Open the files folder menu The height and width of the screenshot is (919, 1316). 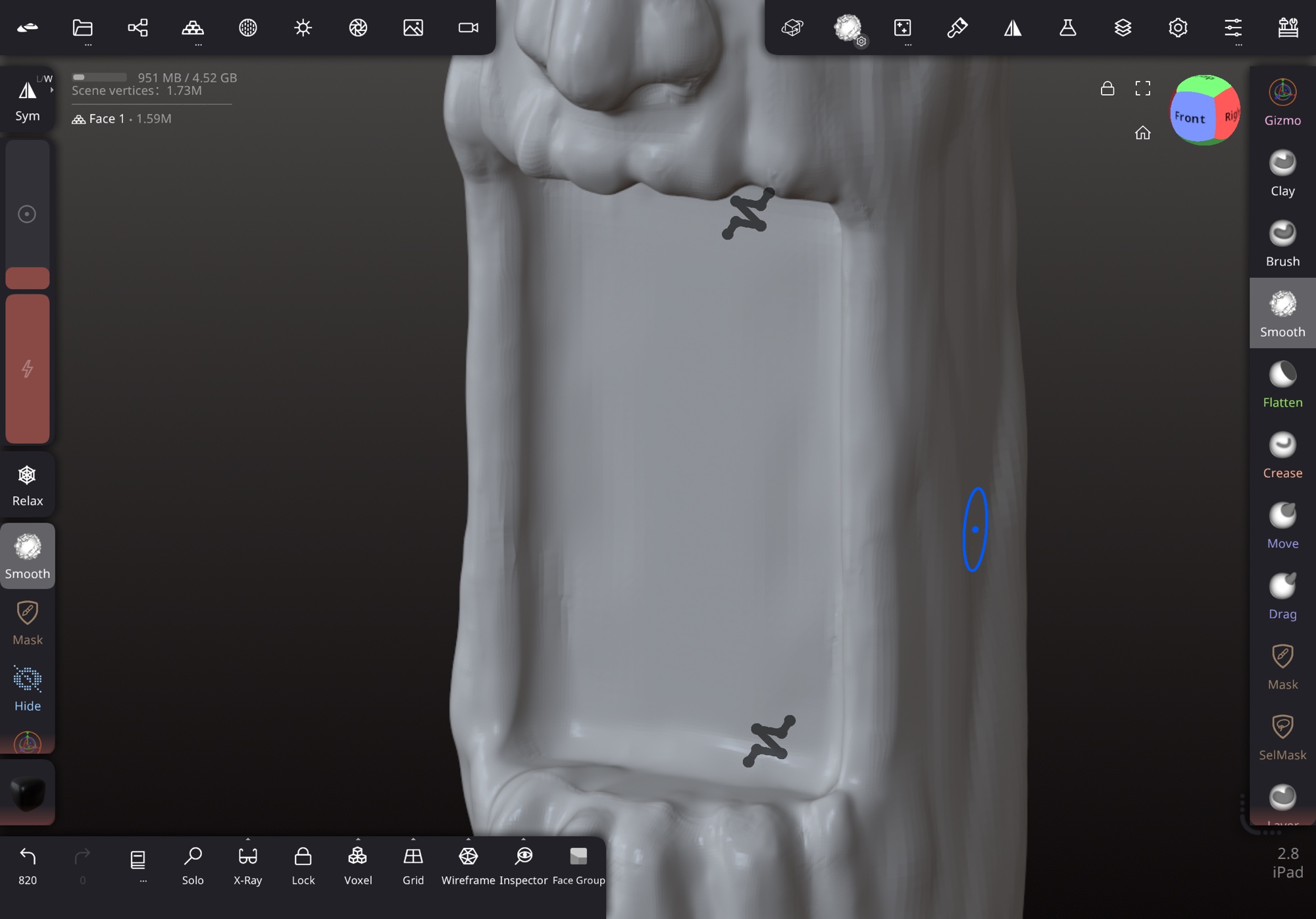point(82,28)
